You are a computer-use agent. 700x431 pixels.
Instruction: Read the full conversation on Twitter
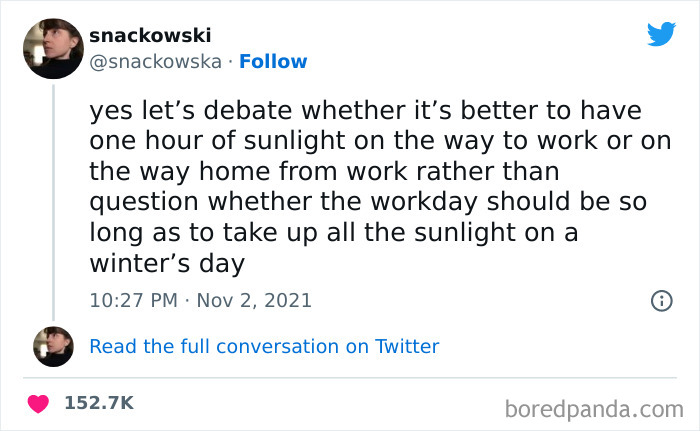(264, 346)
